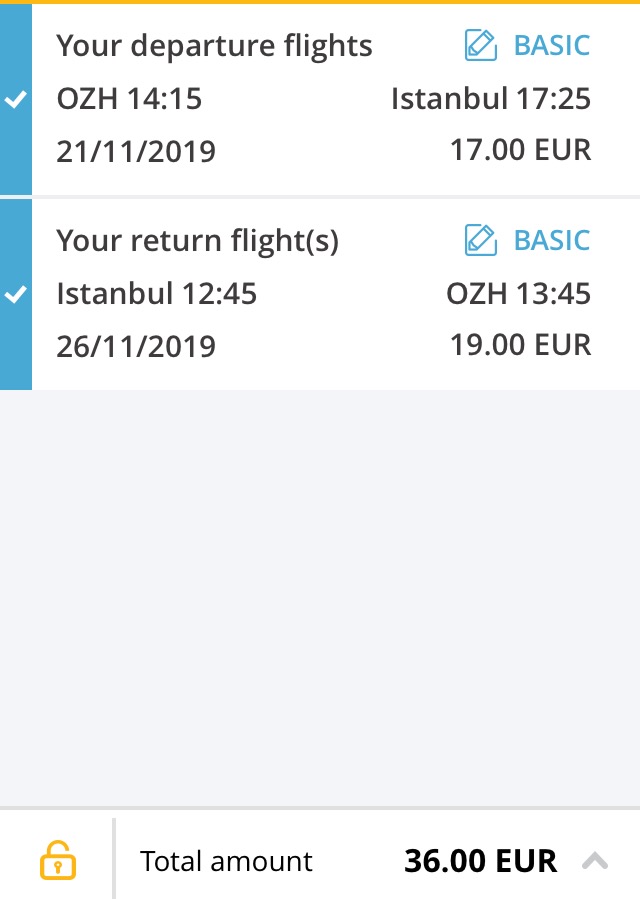Tap the 17.00 EUR departure price
The height and width of the screenshot is (899, 640).
[x=521, y=150]
